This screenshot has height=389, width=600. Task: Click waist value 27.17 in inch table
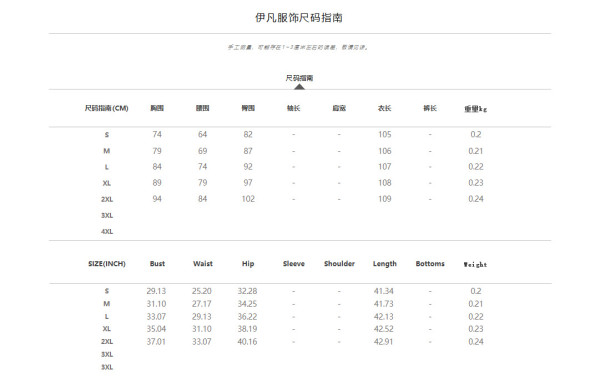(x=202, y=304)
